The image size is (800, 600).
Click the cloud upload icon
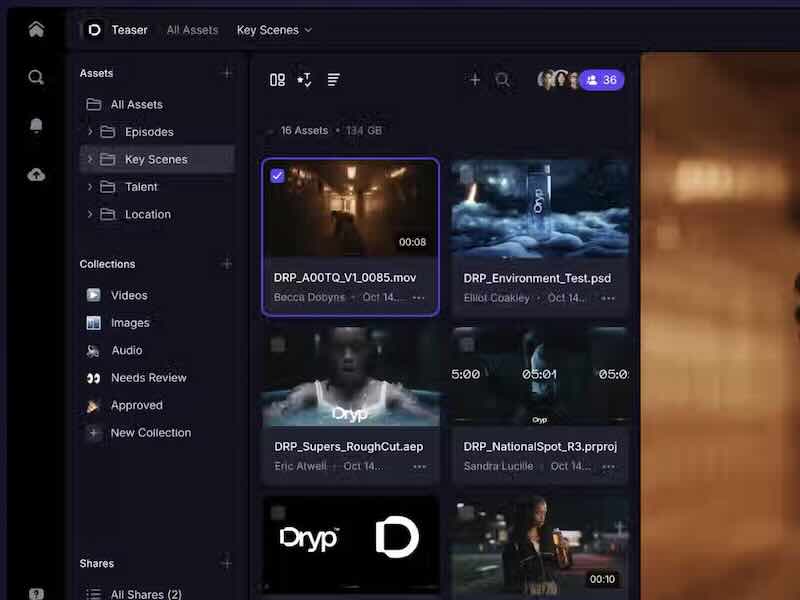tap(36, 175)
